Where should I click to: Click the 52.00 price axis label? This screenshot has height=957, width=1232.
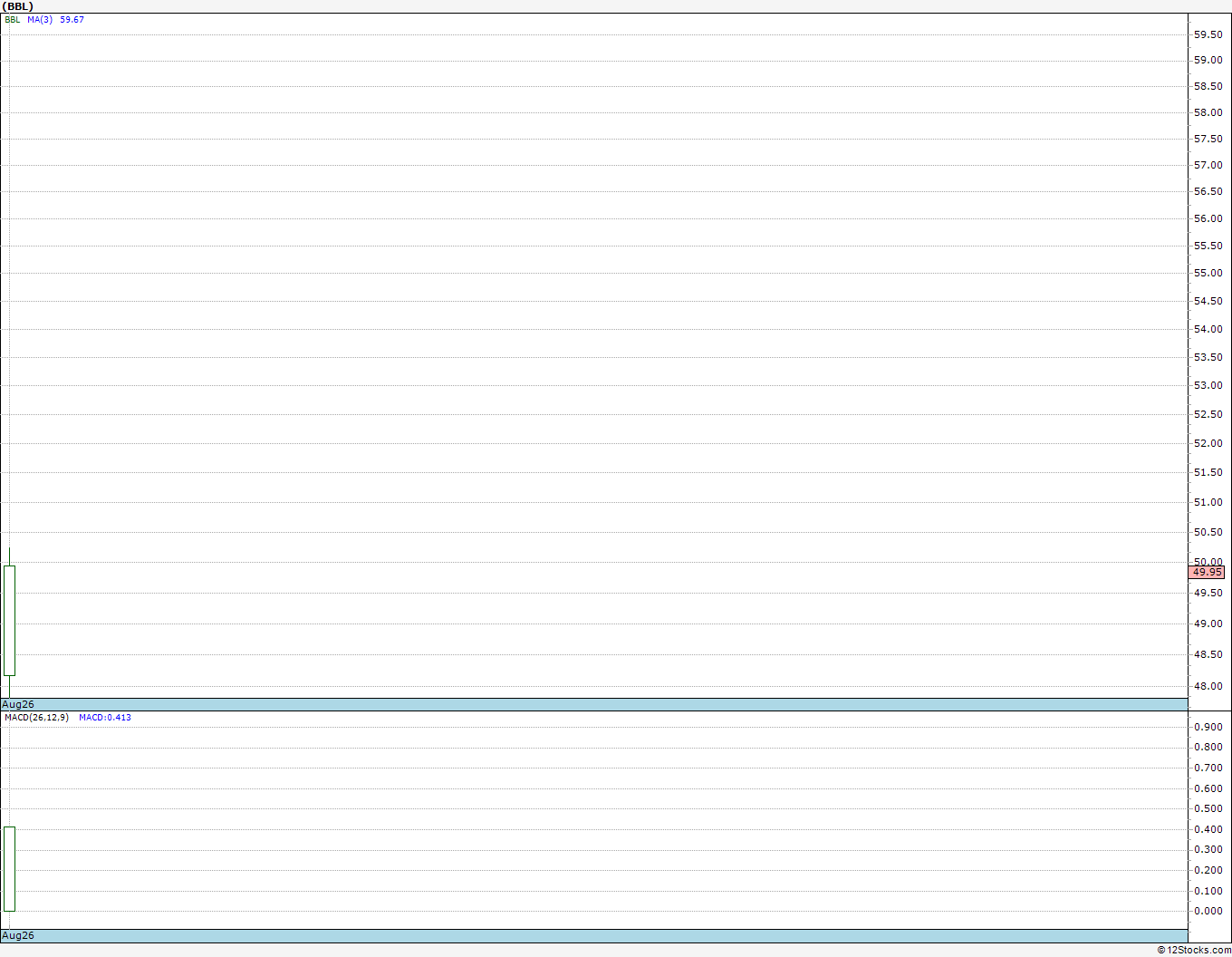coord(1208,443)
